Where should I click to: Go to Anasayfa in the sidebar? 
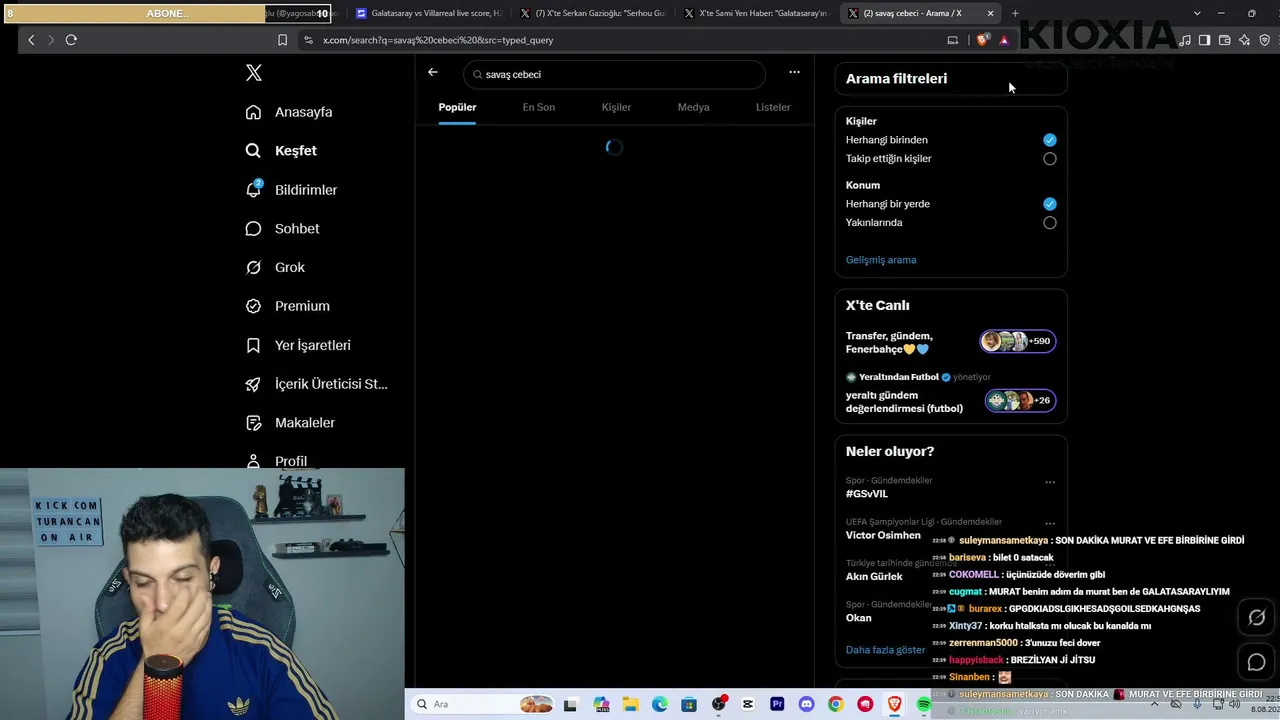tap(289, 112)
